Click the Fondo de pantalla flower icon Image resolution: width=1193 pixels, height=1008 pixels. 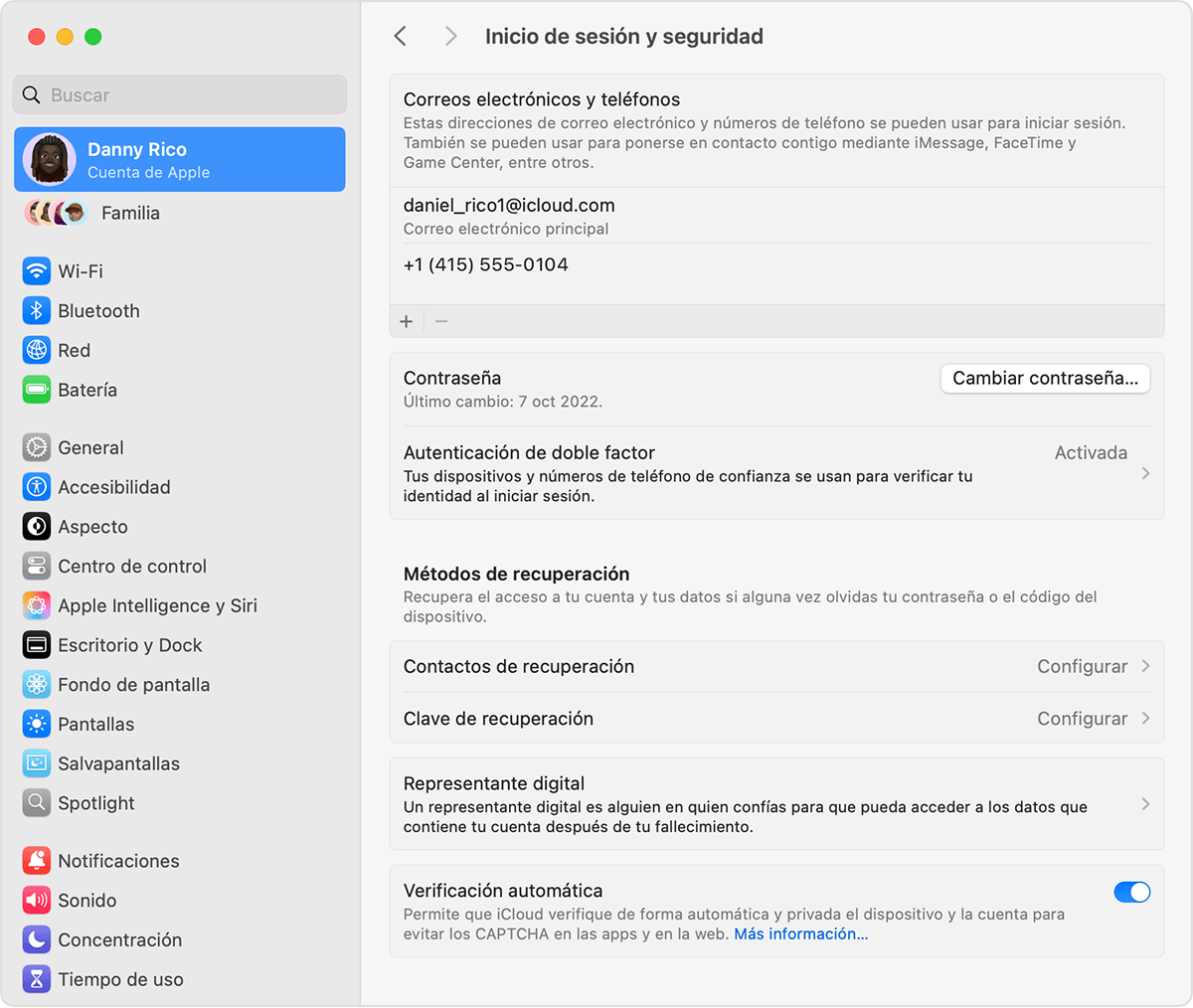coord(37,685)
